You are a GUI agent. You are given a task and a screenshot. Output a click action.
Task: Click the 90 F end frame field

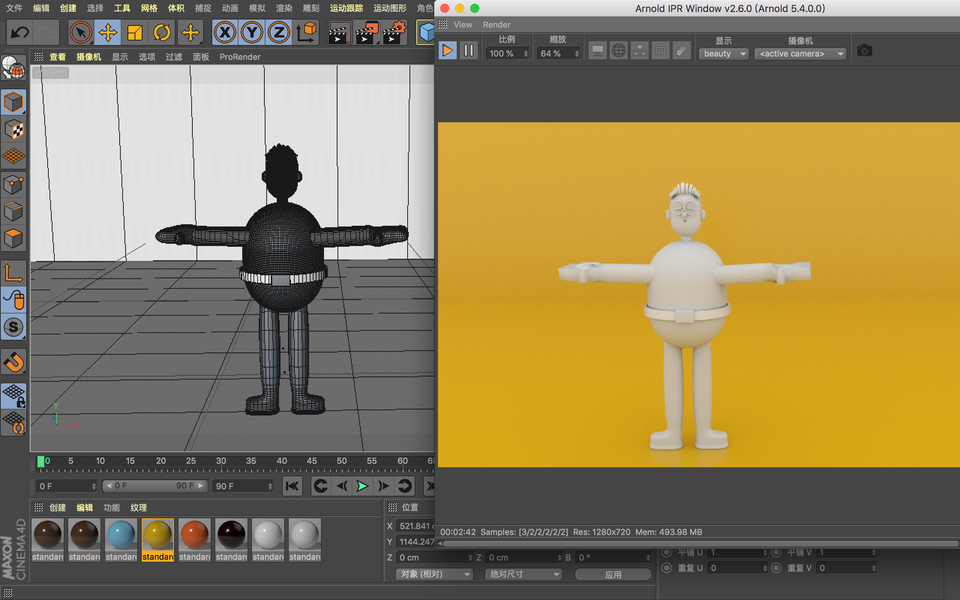[x=242, y=486]
